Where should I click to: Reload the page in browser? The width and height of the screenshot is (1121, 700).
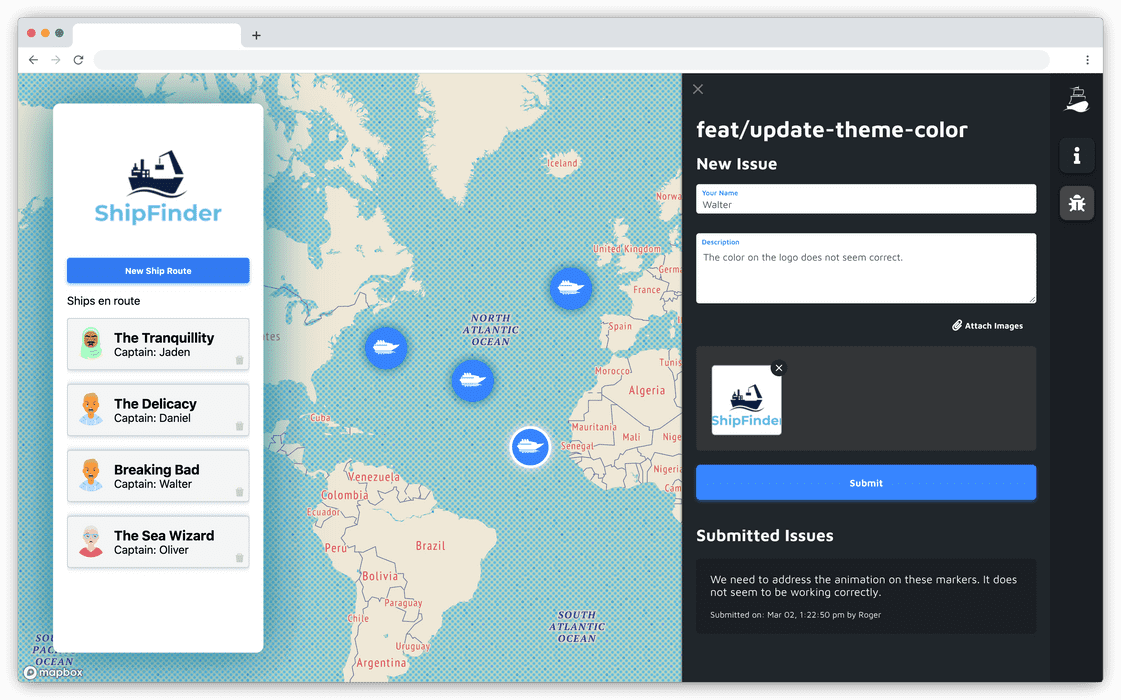pos(78,60)
